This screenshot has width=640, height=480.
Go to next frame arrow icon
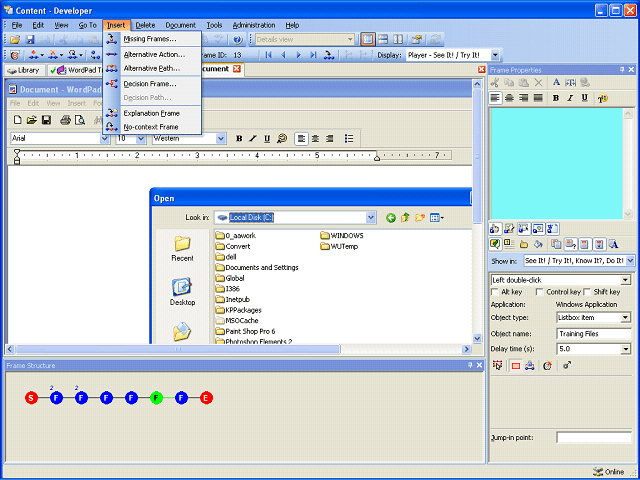(x=298, y=55)
